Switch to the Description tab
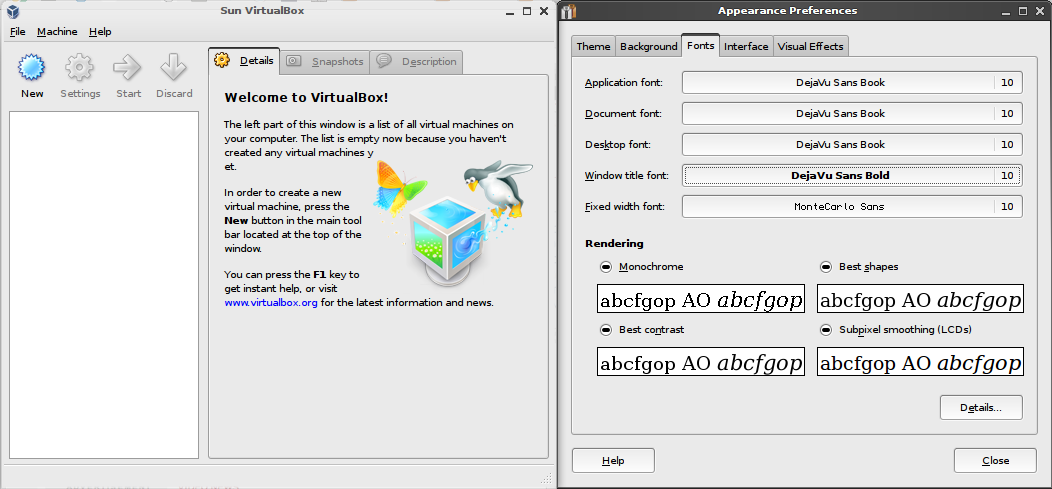 417,61
